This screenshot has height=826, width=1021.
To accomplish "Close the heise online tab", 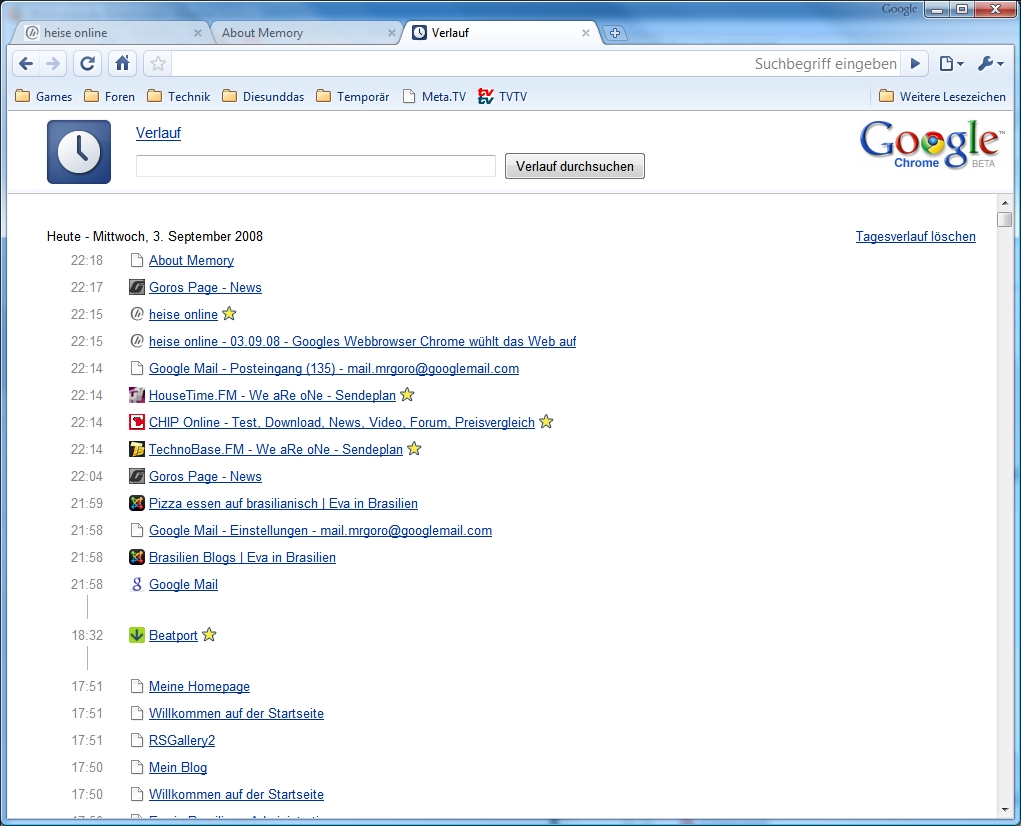I will pos(198,33).
